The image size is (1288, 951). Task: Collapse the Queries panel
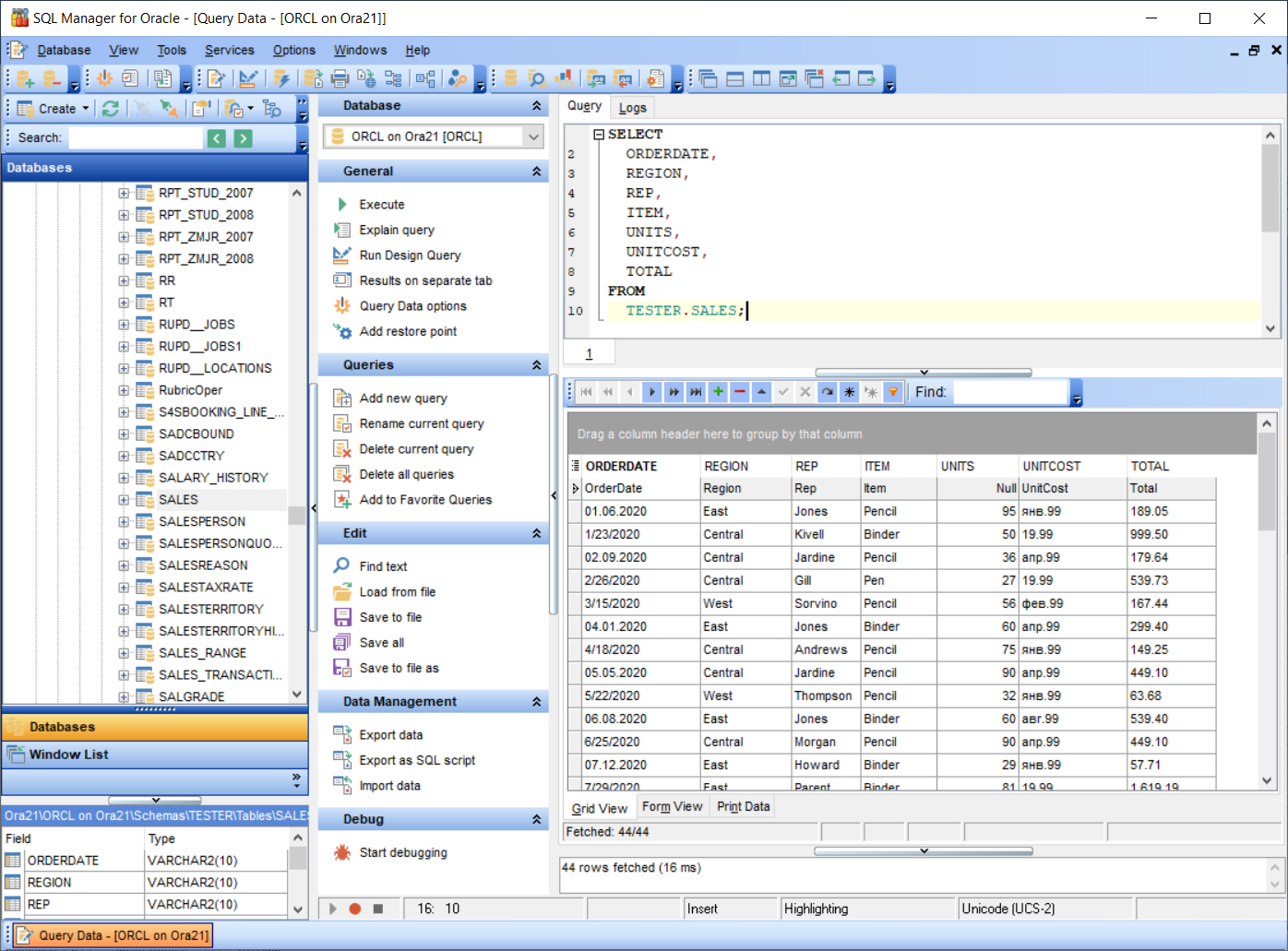(535, 364)
